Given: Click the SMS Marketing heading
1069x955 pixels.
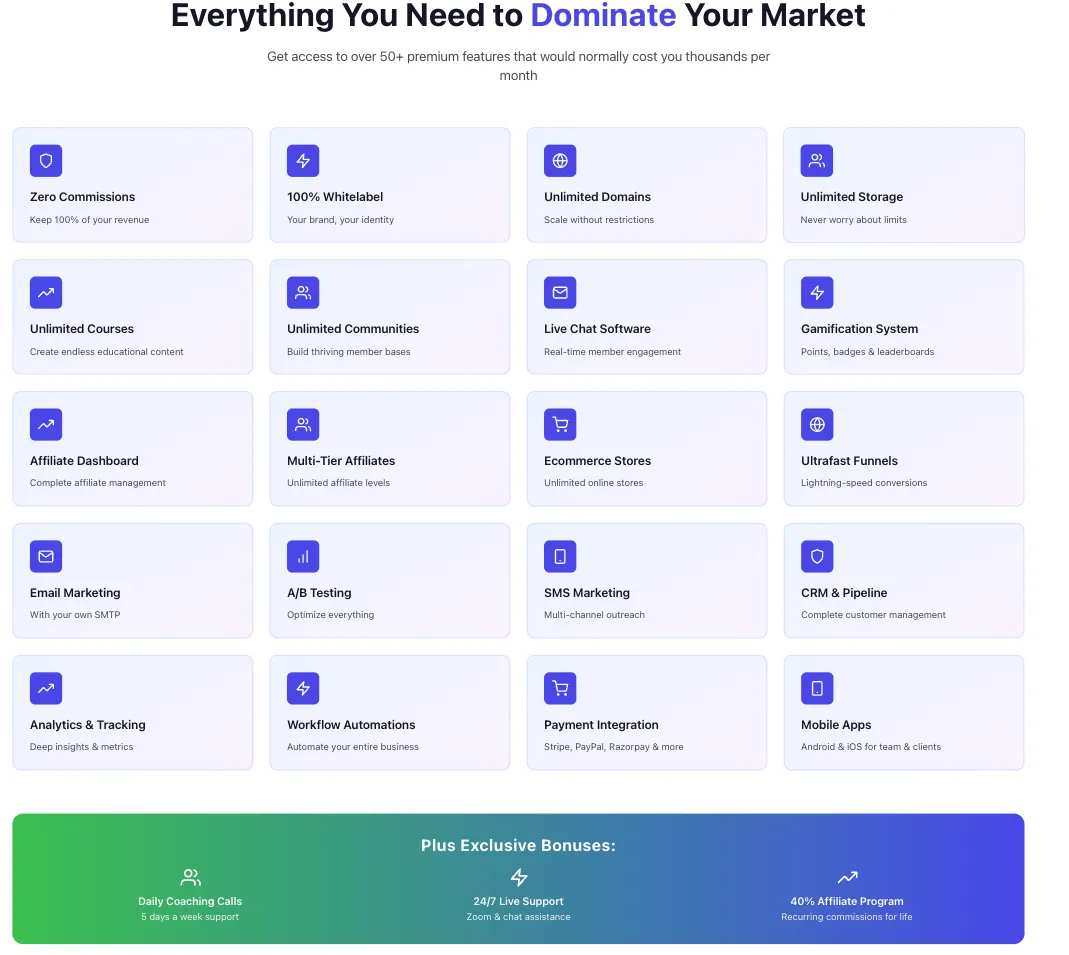Looking at the screenshot, I should click(x=586, y=593).
